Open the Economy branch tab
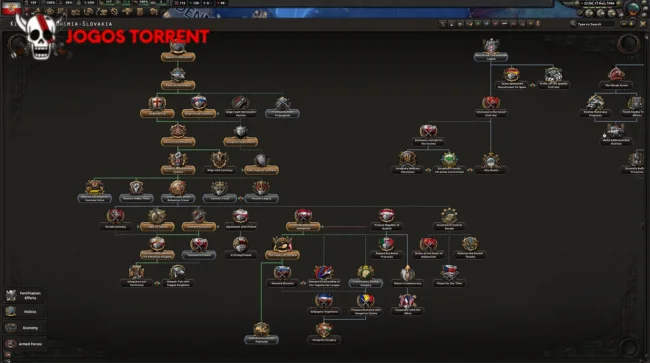The width and height of the screenshot is (650, 363). pyautogui.click(x=24, y=327)
